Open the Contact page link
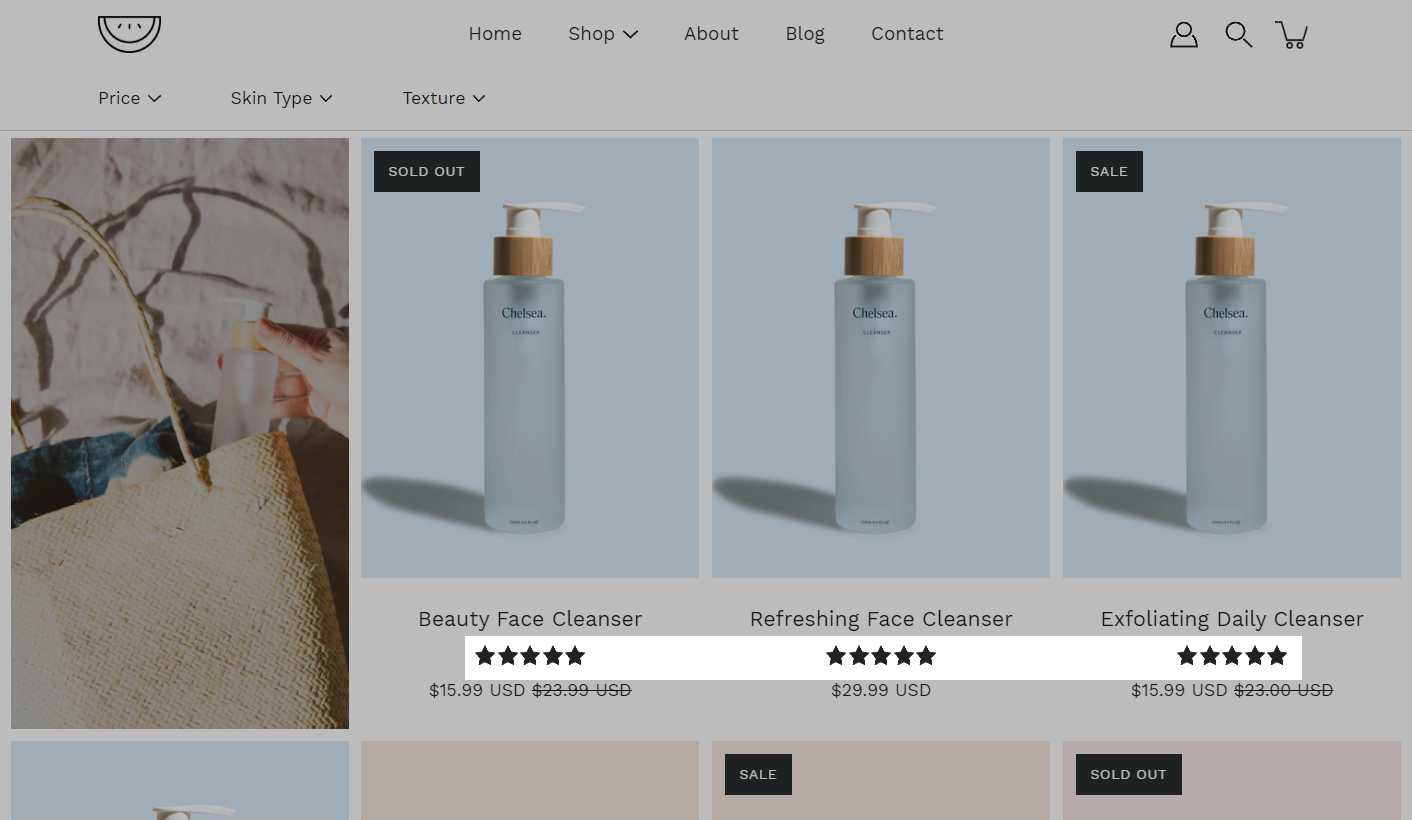The height and width of the screenshot is (820, 1412). 907,34
